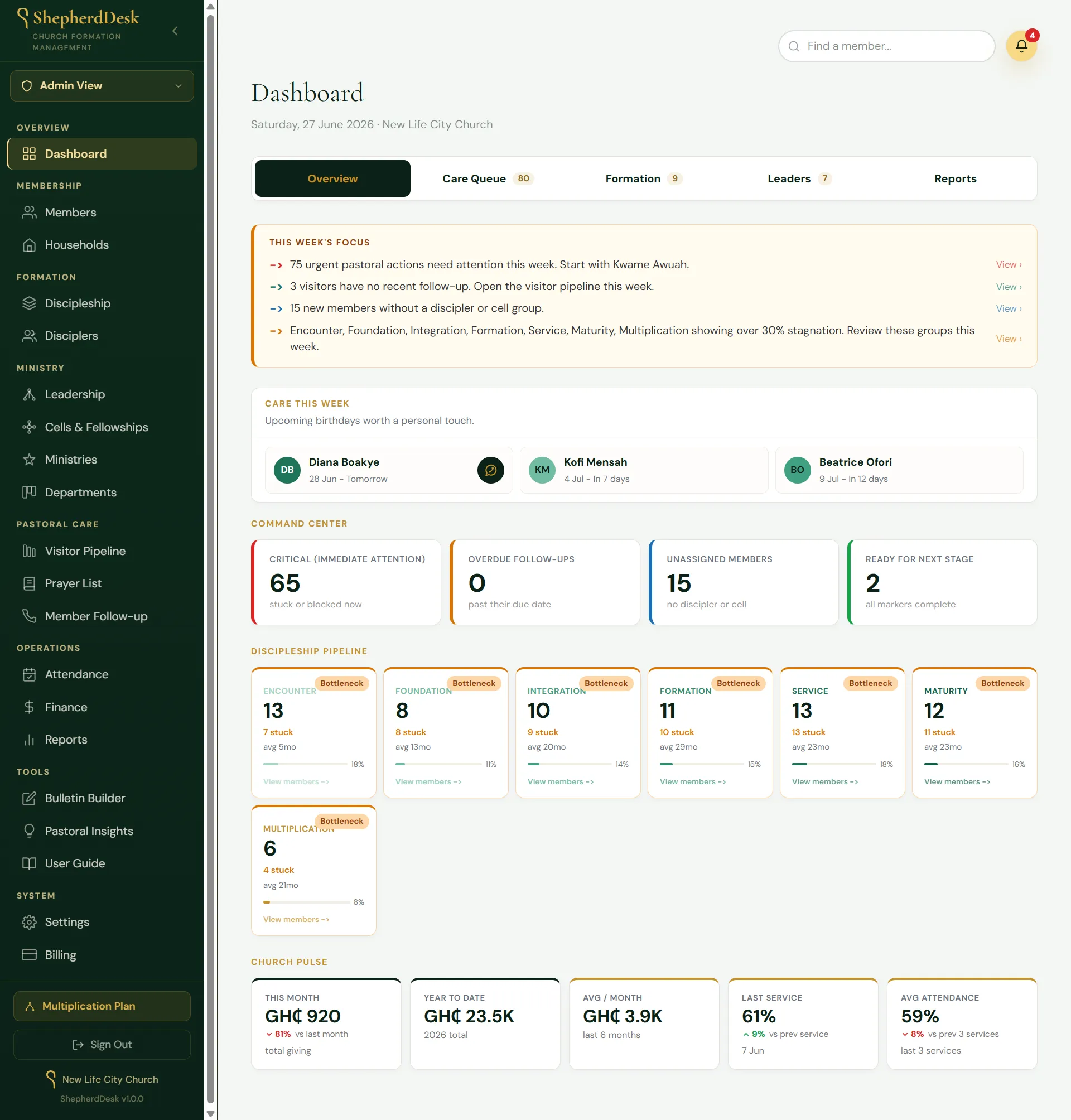Click the Disciplers users icon

pyautogui.click(x=29, y=336)
